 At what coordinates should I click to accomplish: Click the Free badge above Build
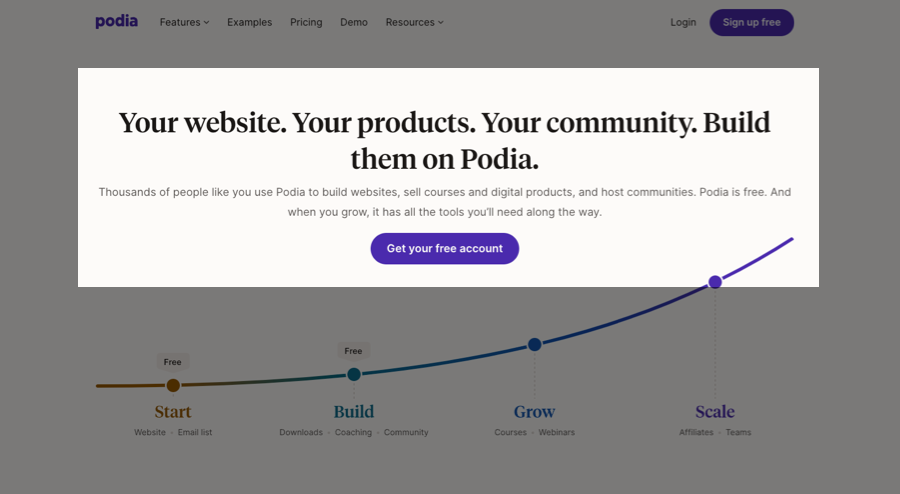(x=353, y=351)
